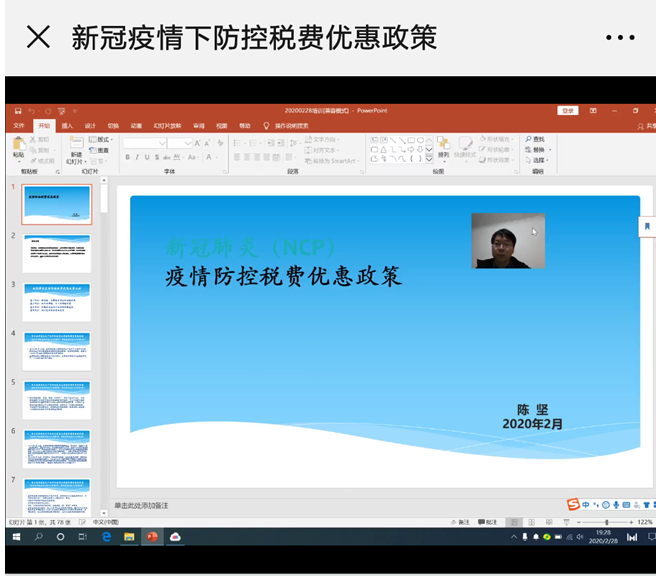Open PowerPoint from the Windows taskbar
656x581 pixels.
click(x=152, y=537)
